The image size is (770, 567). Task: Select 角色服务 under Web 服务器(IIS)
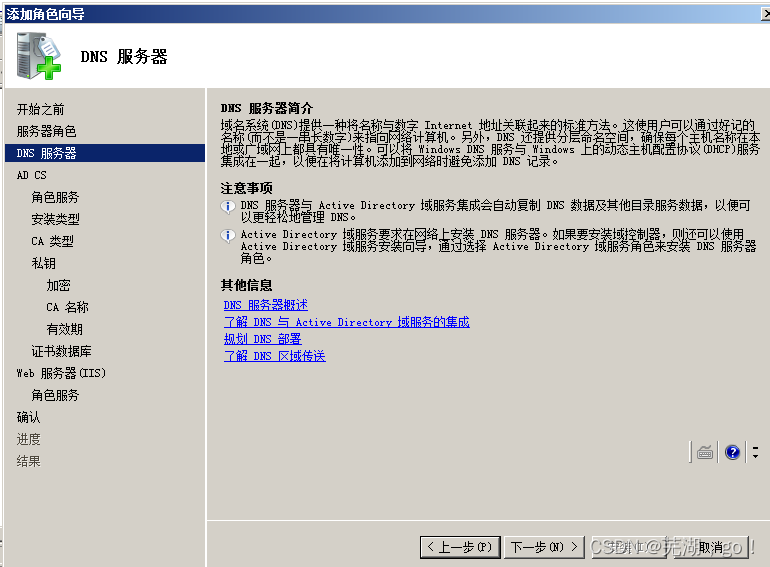tap(55, 396)
